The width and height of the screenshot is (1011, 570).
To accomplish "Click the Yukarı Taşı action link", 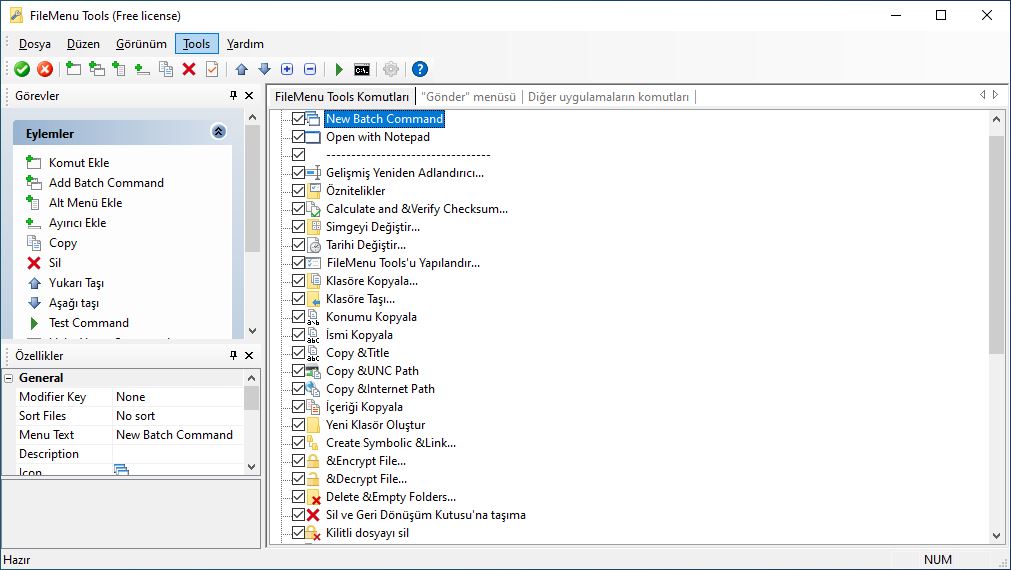I will click(x=76, y=282).
